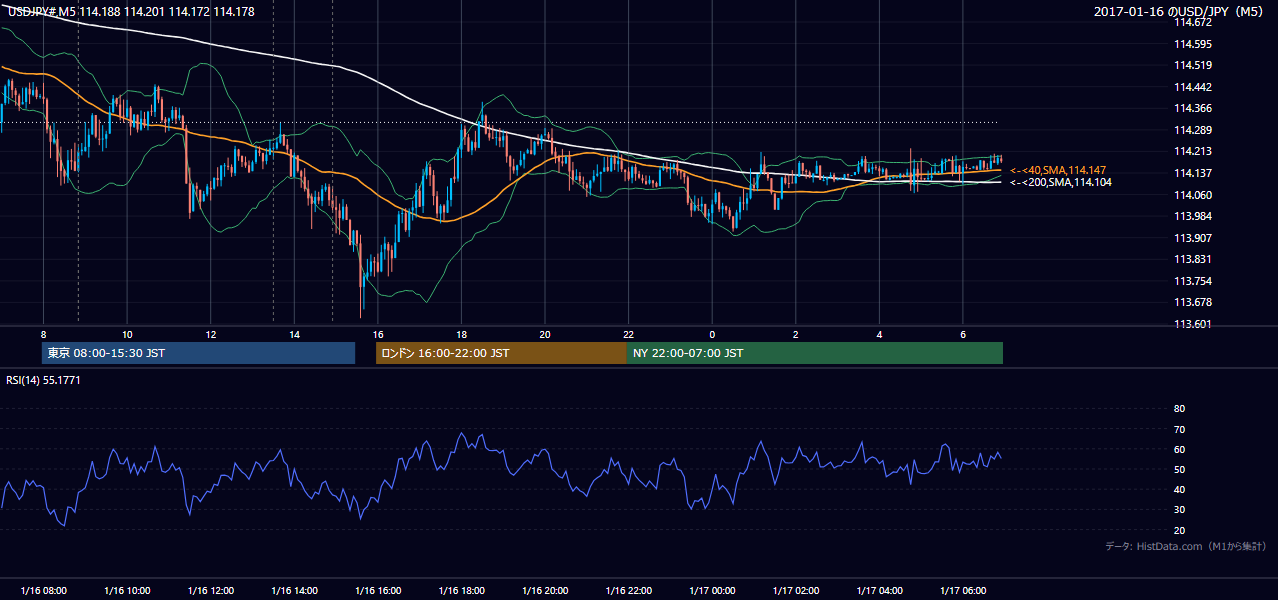Image resolution: width=1278 pixels, height=600 pixels.
Task: Click price axis value 113.754
Action: (1192, 281)
